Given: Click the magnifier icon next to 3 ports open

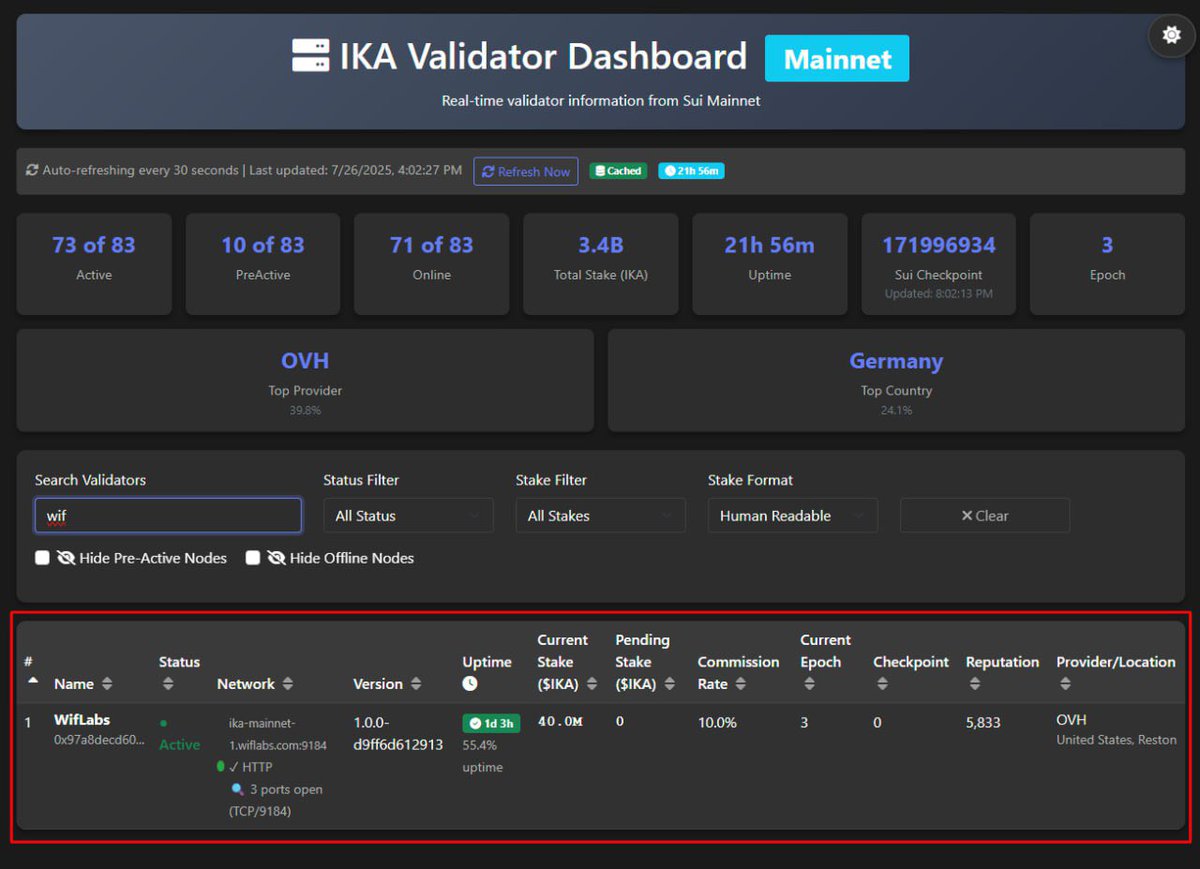Looking at the screenshot, I should tap(238, 789).
